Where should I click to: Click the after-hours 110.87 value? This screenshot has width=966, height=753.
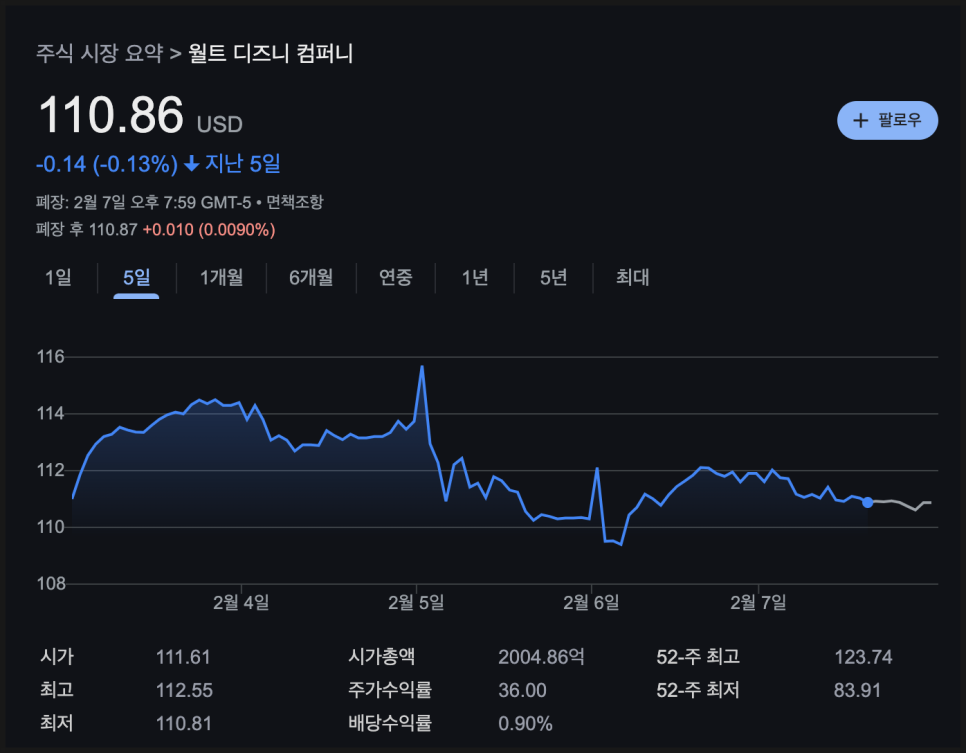pyautogui.click(x=113, y=230)
